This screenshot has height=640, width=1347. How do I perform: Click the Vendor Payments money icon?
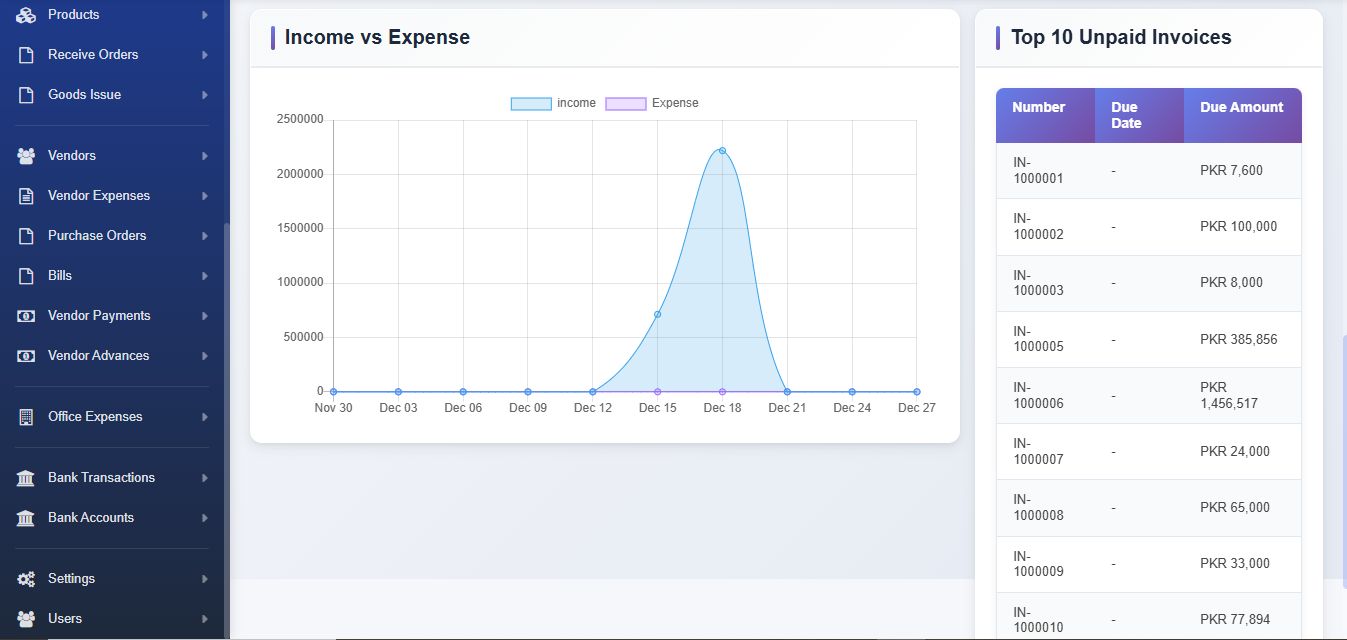tap(26, 316)
